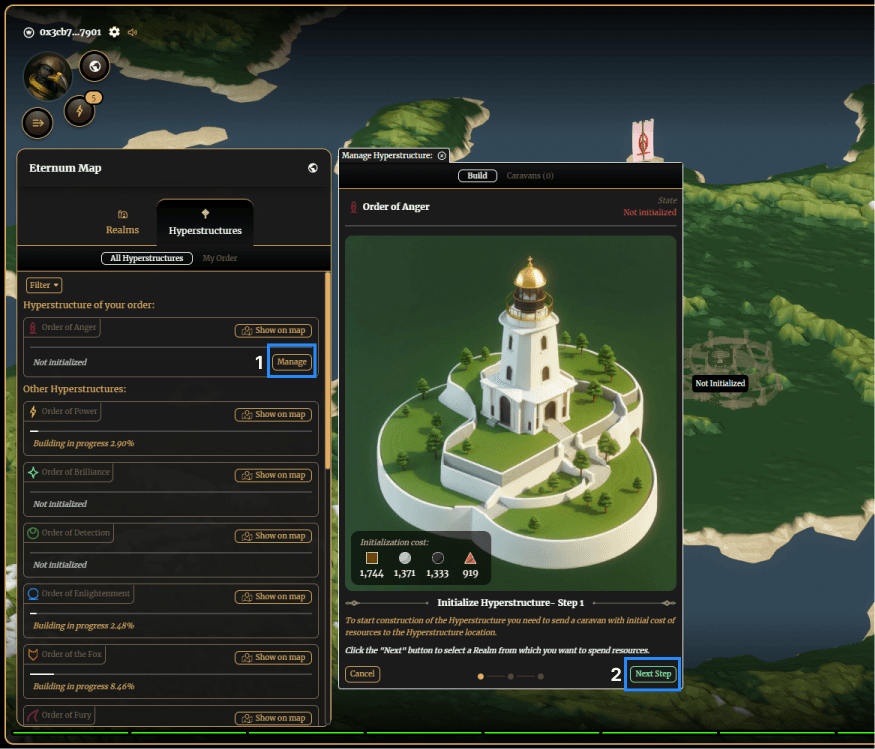Screen dimensions: 875x749
Task: Show Order of Anger on map
Action: (x=273, y=330)
